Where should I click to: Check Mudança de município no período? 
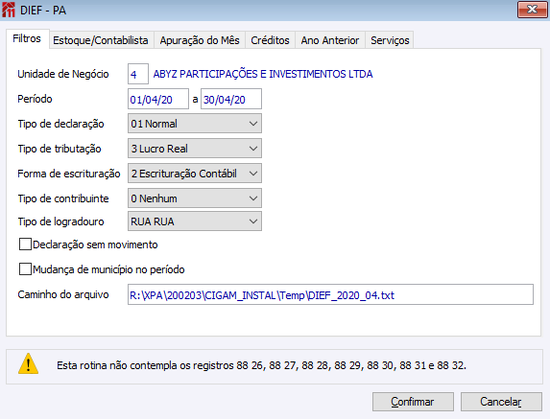pos(25,269)
